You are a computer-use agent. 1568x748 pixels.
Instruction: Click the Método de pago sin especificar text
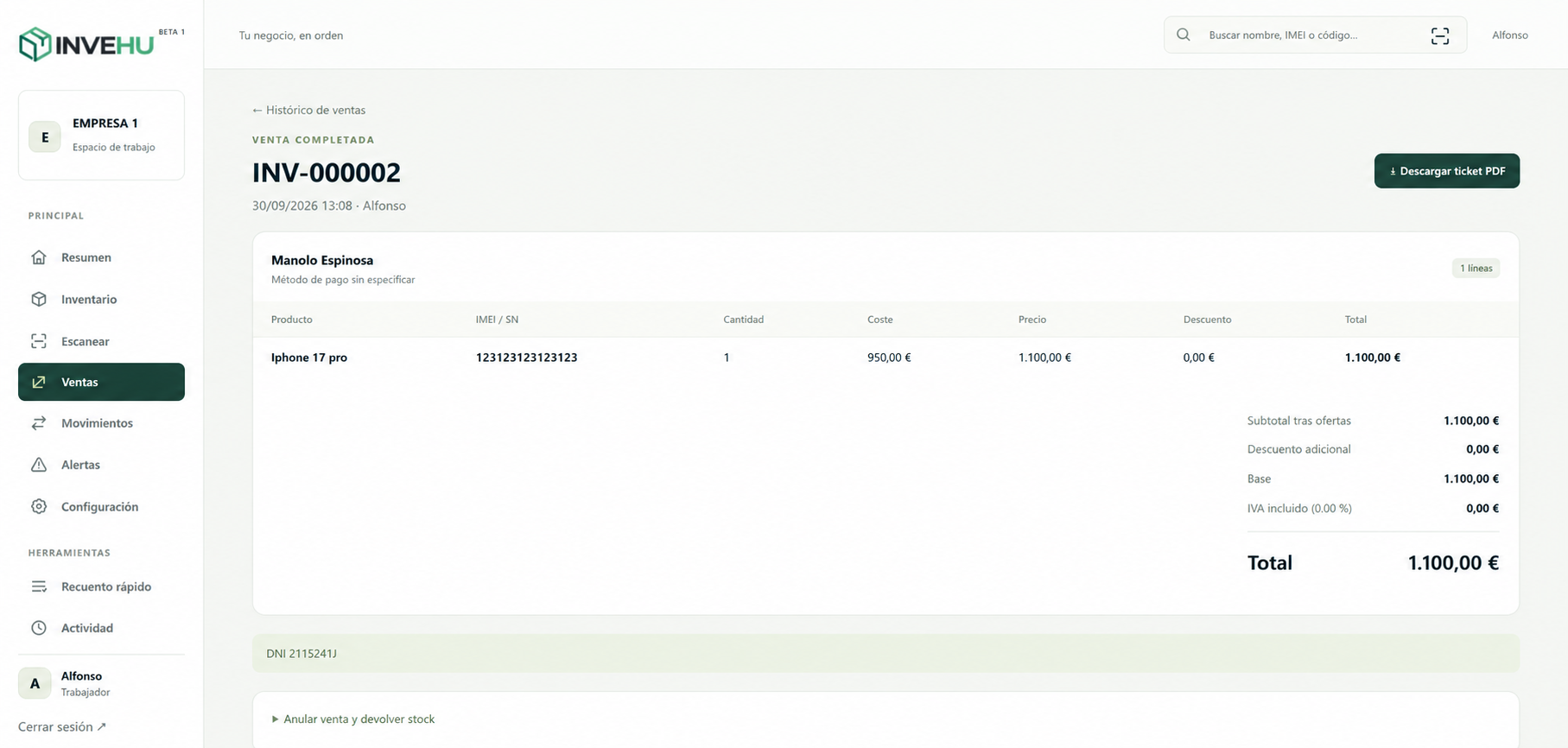coord(343,280)
